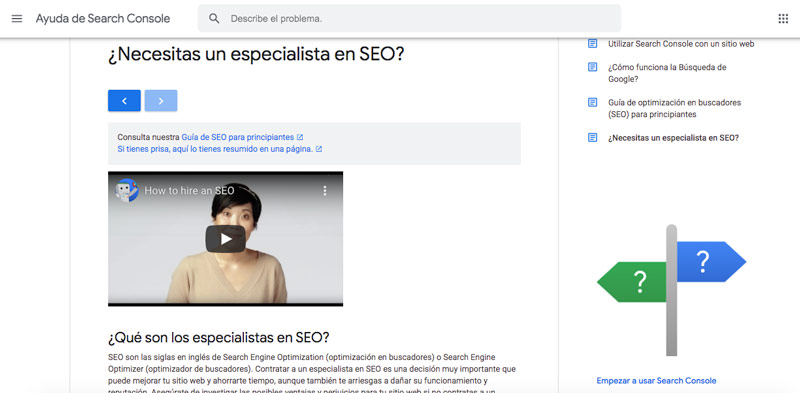Click the search magnifier icon
This screenshot has height=393, width=800.
click(x=214, y=19)
